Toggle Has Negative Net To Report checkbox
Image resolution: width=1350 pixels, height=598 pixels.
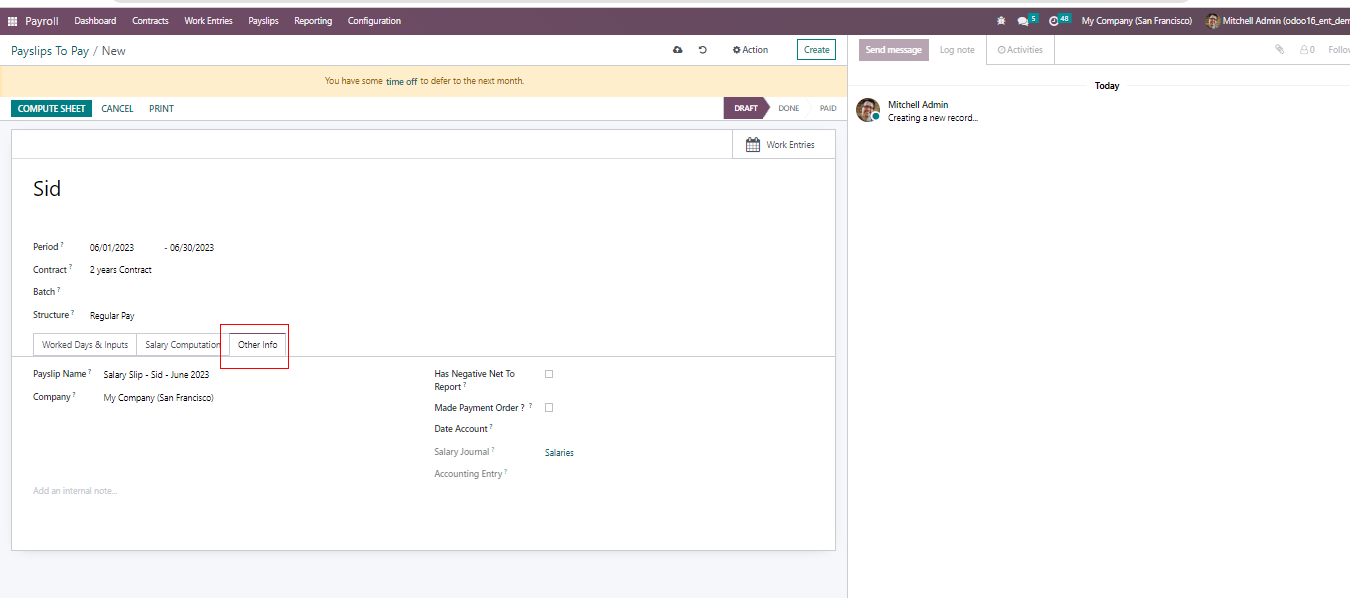549,374
